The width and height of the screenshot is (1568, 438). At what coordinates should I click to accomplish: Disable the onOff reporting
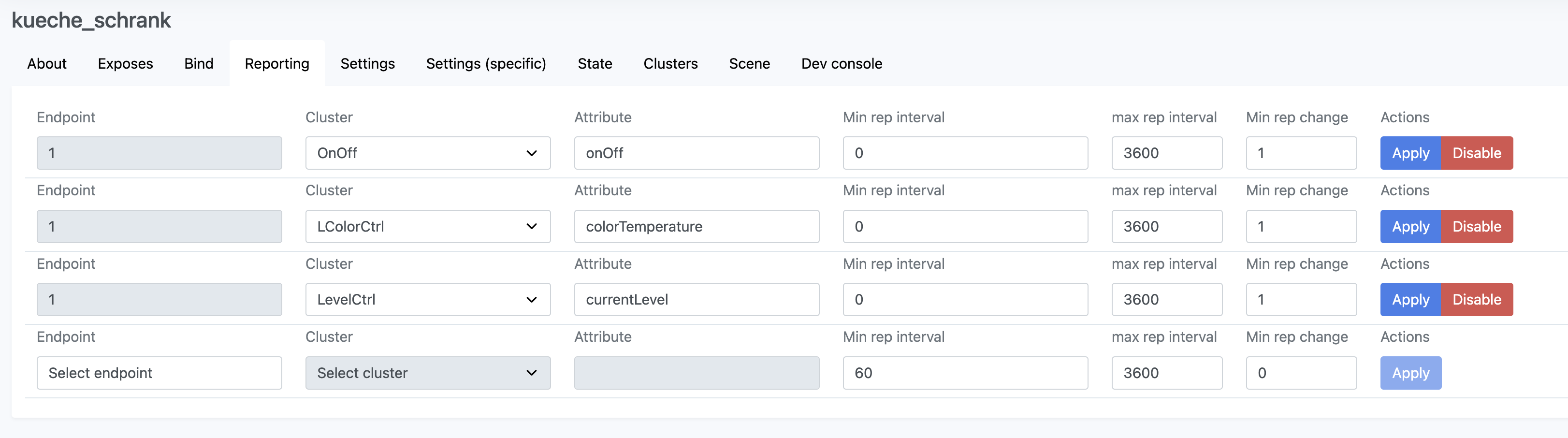click(1476, 153)
